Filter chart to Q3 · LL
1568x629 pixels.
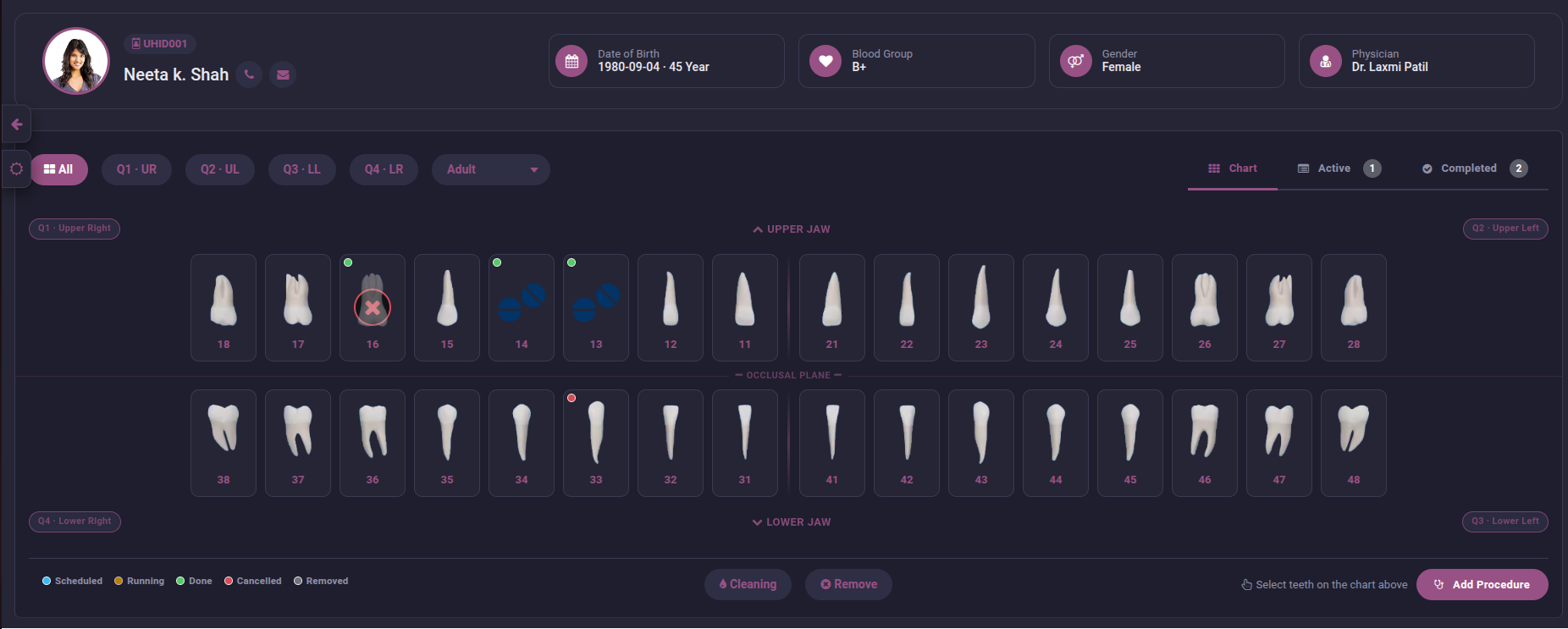[x=302, y=169]
